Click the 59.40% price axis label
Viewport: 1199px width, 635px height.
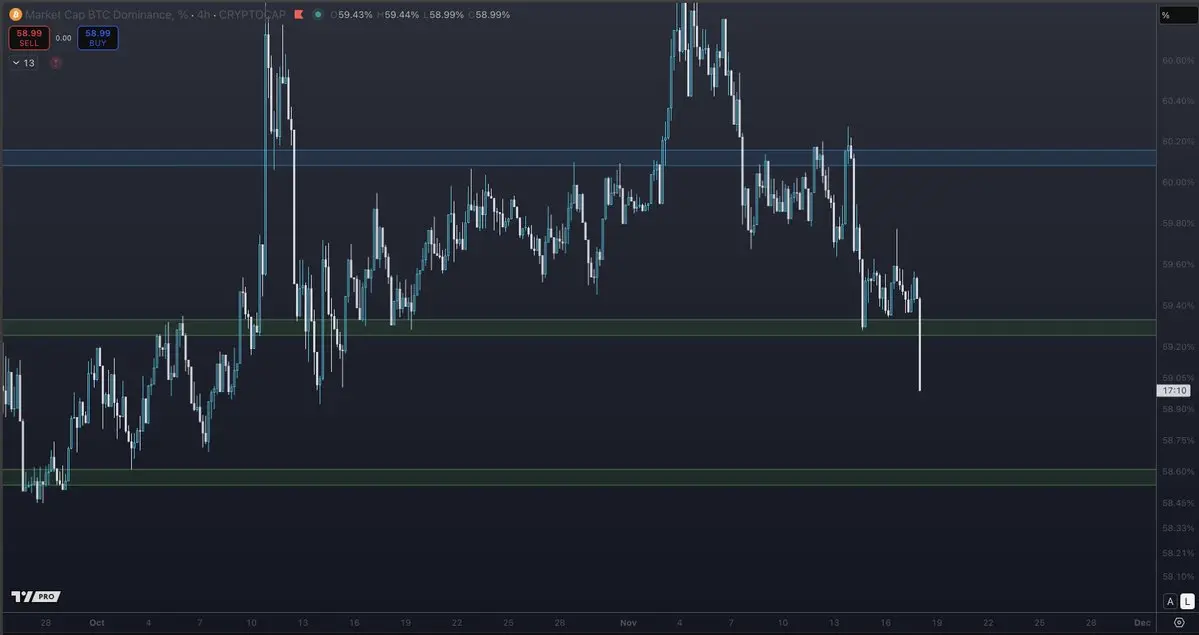1178,305
